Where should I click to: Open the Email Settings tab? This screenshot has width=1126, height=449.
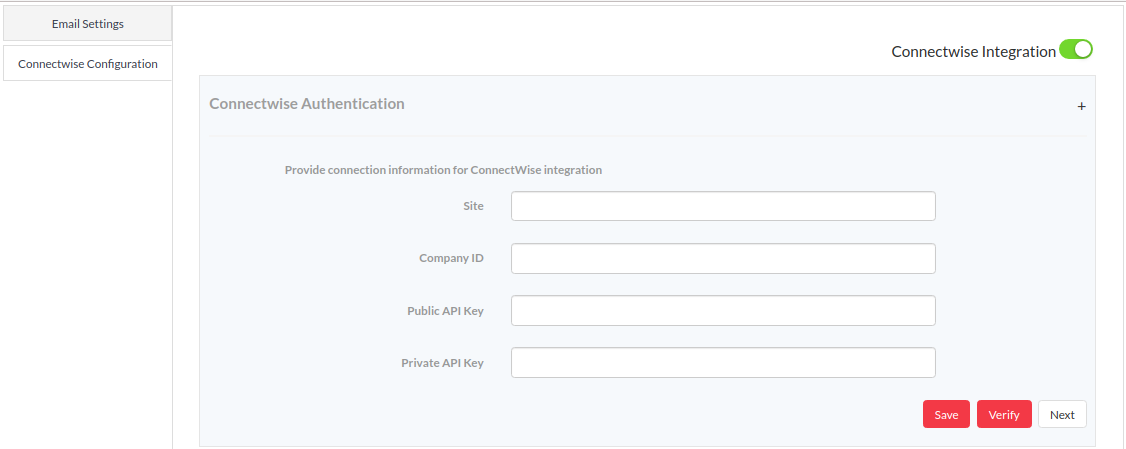88,24
